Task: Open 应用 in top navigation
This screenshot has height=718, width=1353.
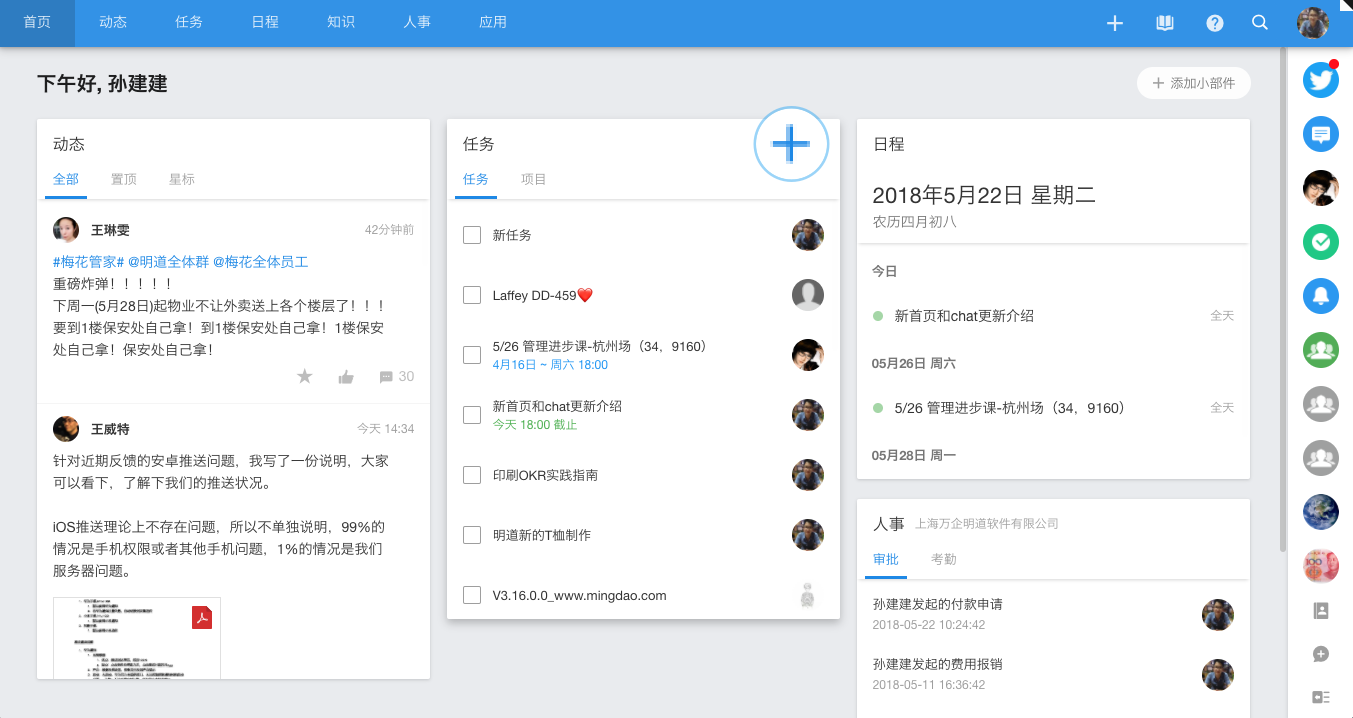Action: click(x=493, y=23)
